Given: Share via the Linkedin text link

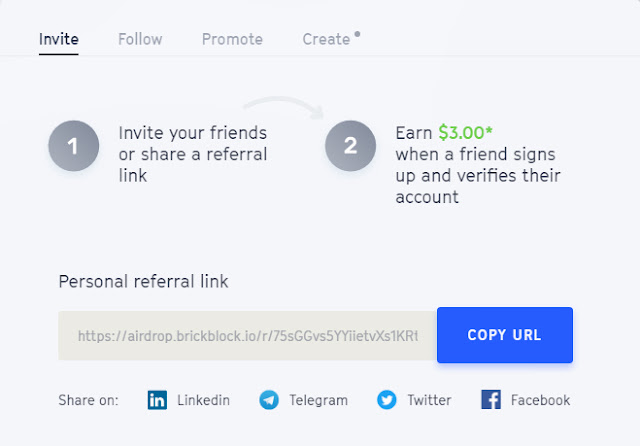Looking at the screenshot, I should click(203, 400).
